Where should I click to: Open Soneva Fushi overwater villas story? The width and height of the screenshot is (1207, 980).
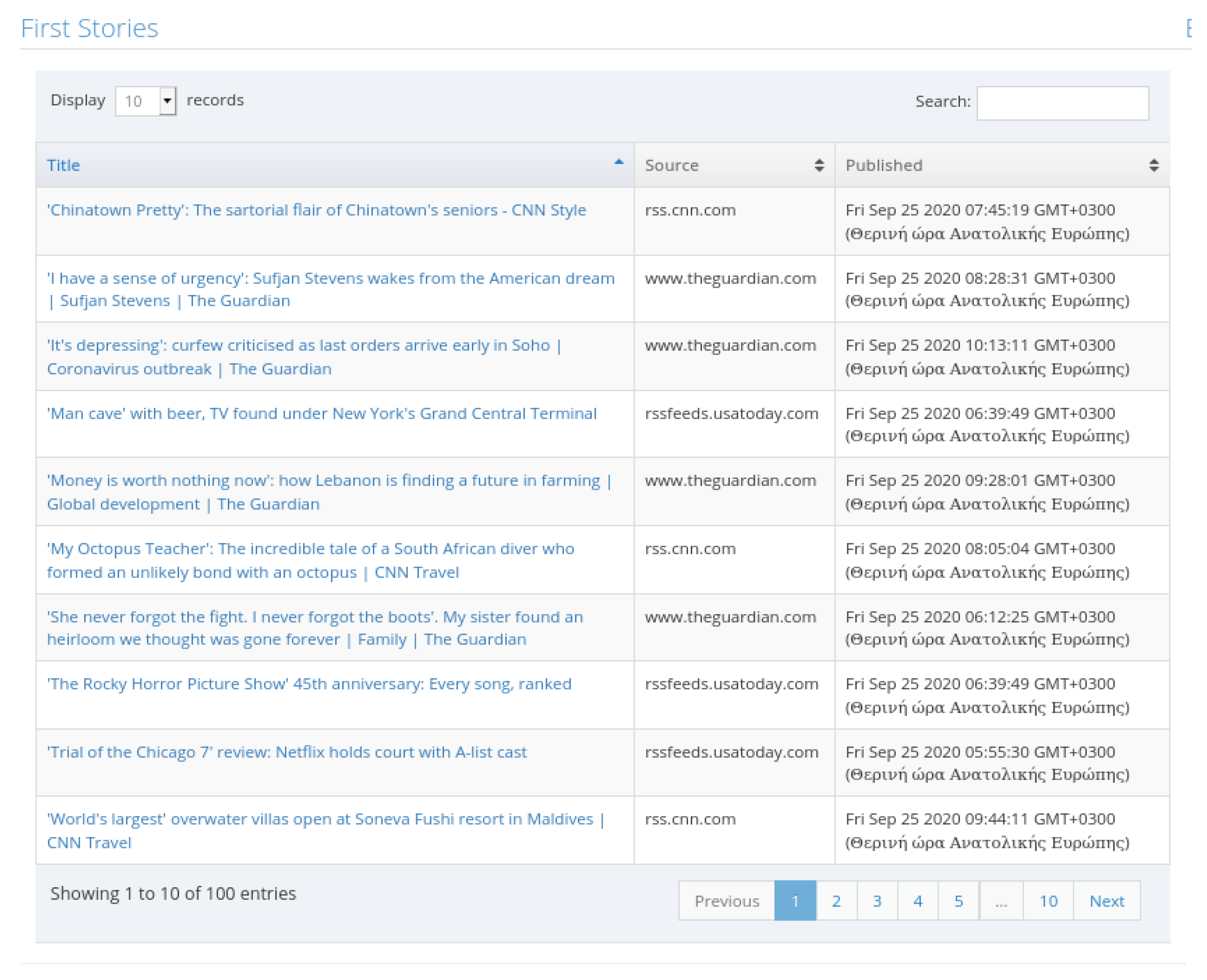pyautogui.click(x=326, y=830)
